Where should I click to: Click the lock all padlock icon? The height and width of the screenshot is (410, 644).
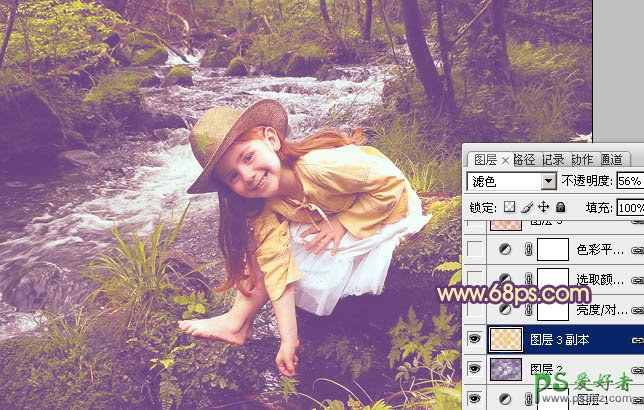[x=561, y=207]
